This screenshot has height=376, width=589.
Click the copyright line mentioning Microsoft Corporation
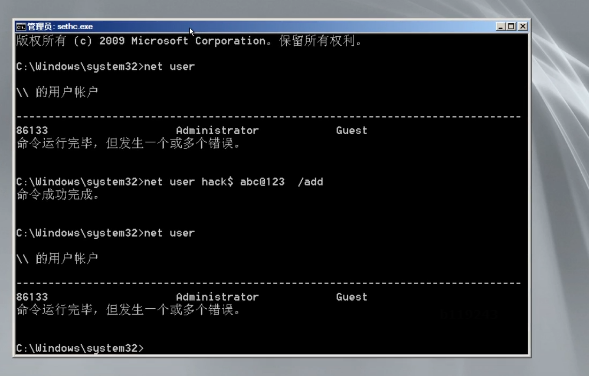[x=189, y=41]
